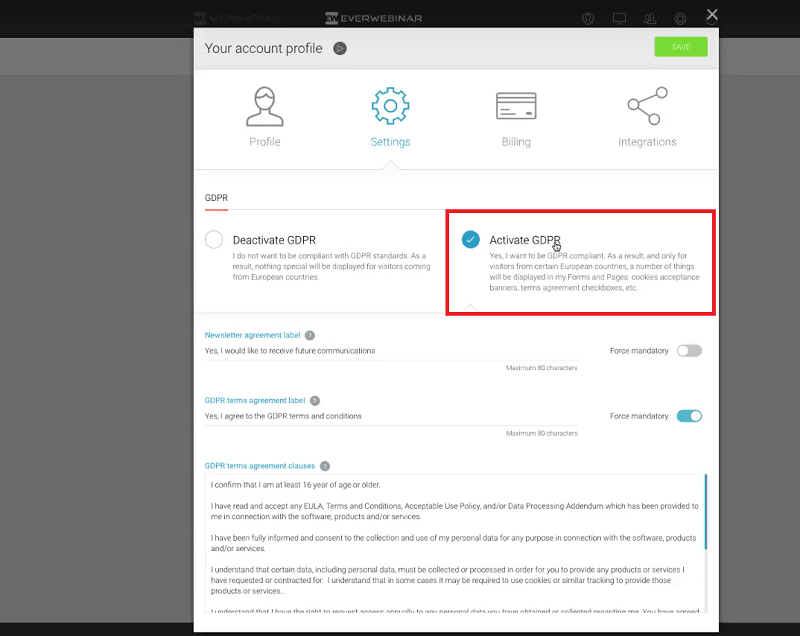Screen dimensions: 800x636
Task: Click the GDPR terms agreement clauses heading
Action: [x=260, y=466]
